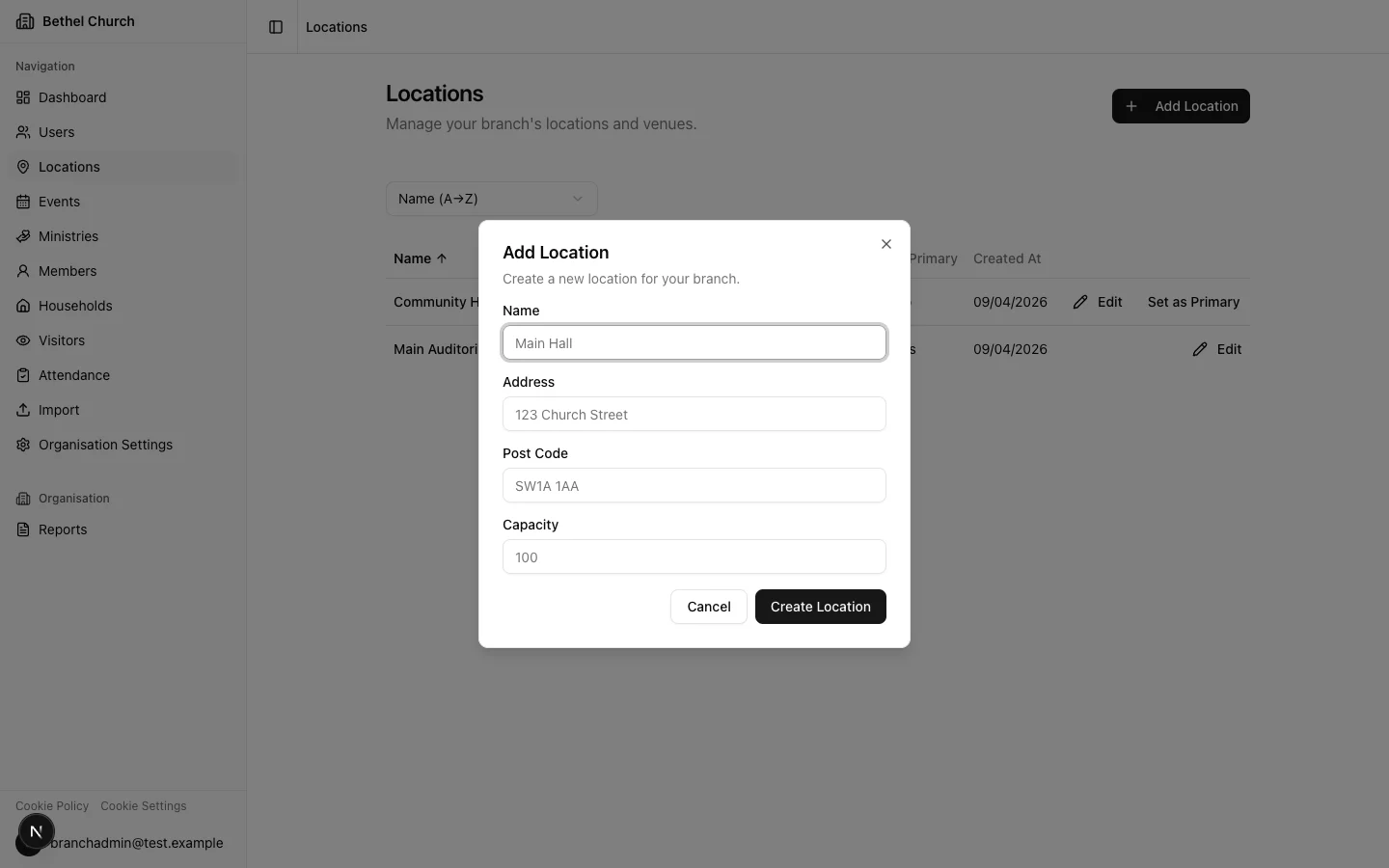The image size is (1389, 868).
Task: Click into the Post Code field
Action: (x=694, y=485)
